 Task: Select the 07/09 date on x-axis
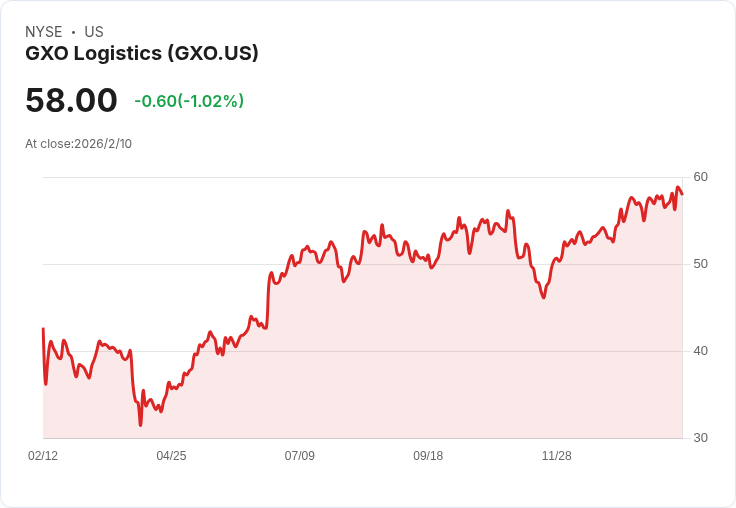click(299, 456)
